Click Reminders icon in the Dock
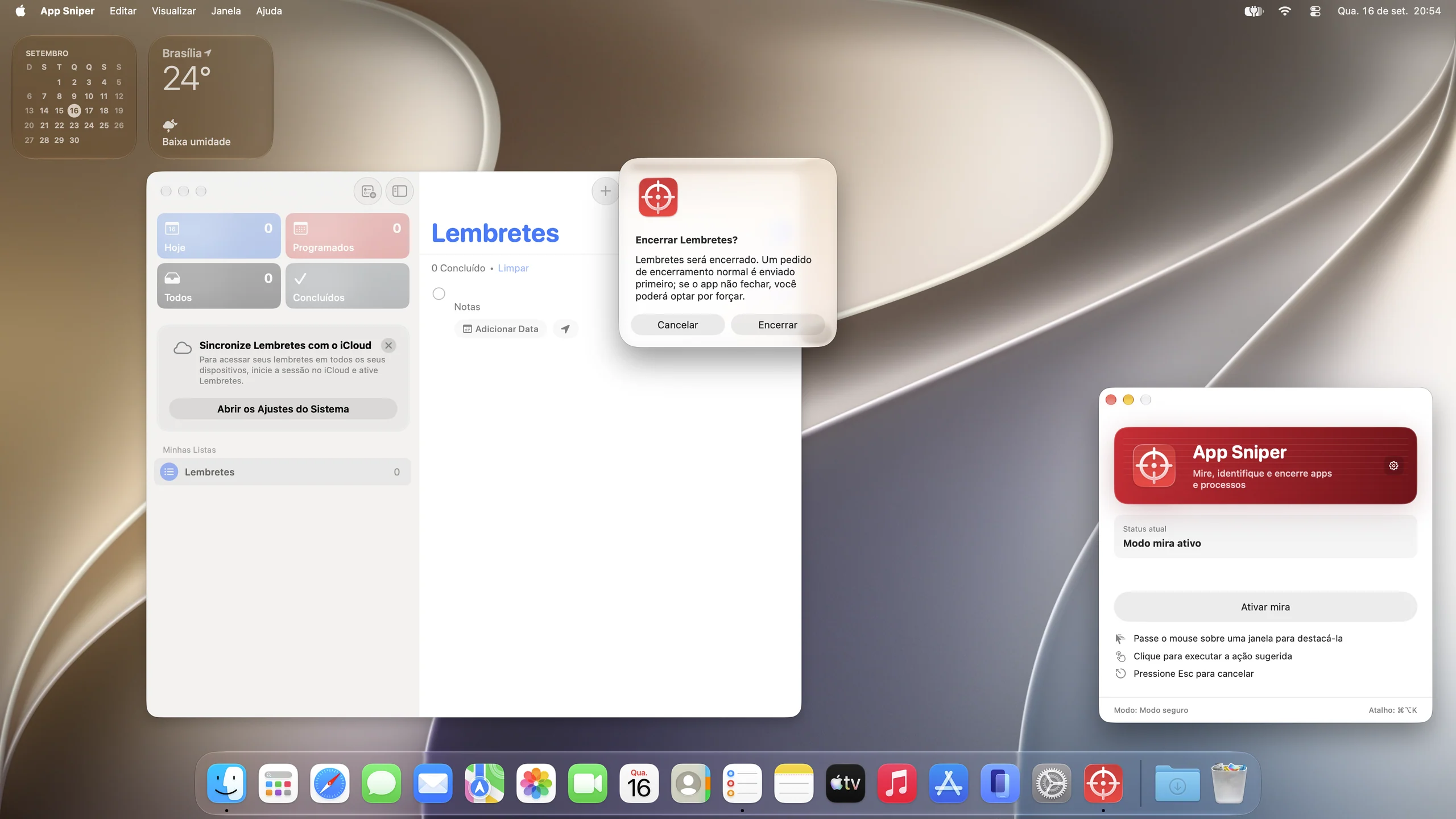This screenshot has width=1456, height=819. point(742,783)
